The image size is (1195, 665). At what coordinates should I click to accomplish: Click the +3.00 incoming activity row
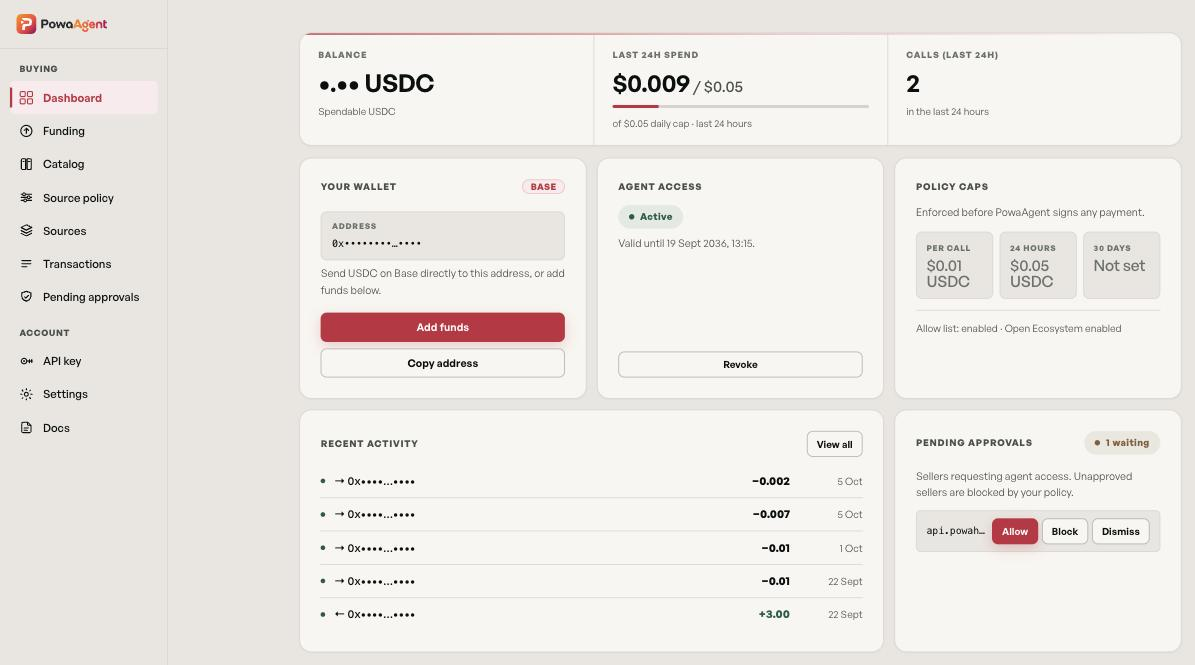coord(591,614)
